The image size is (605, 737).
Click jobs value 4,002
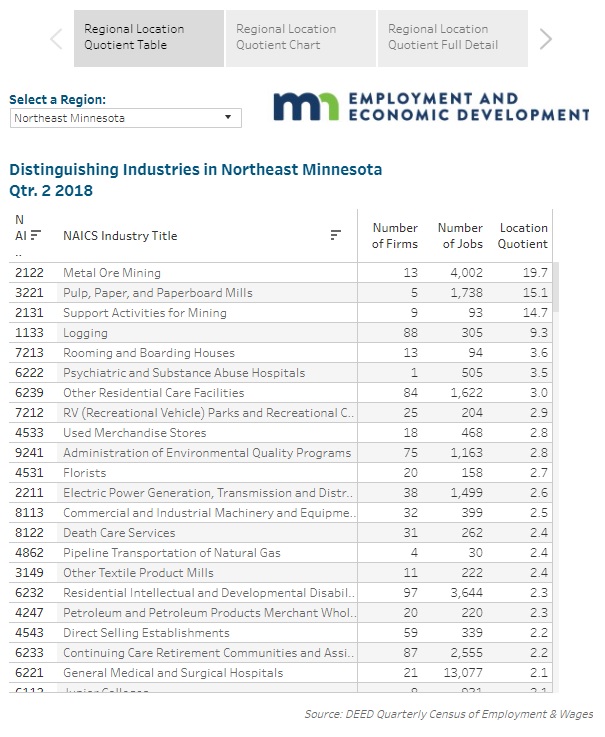[466, 273]
